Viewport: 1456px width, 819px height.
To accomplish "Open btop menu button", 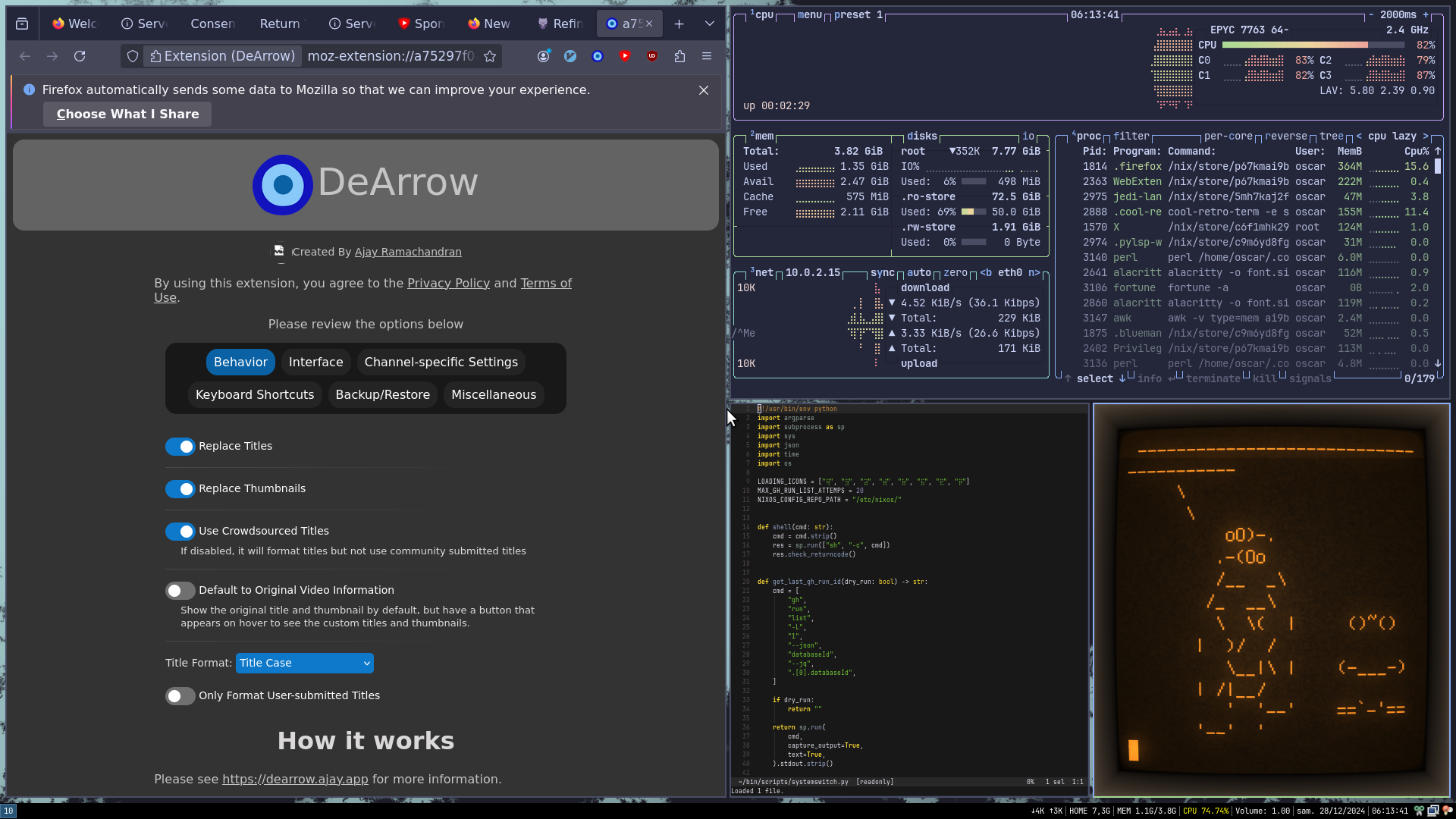I will (x=810, y=14).
